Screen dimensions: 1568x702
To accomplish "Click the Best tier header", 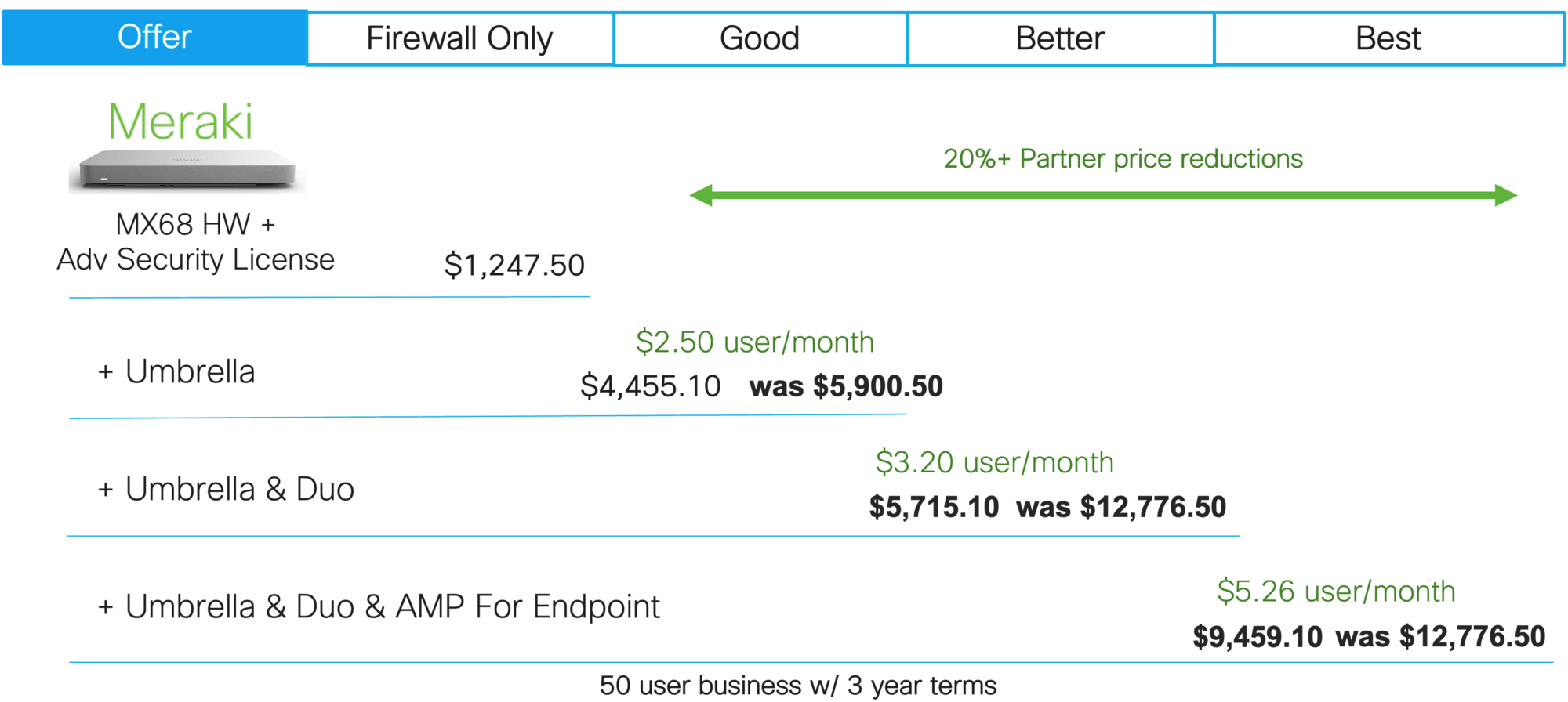I will pyautogui.click(x=1388, y=38).
